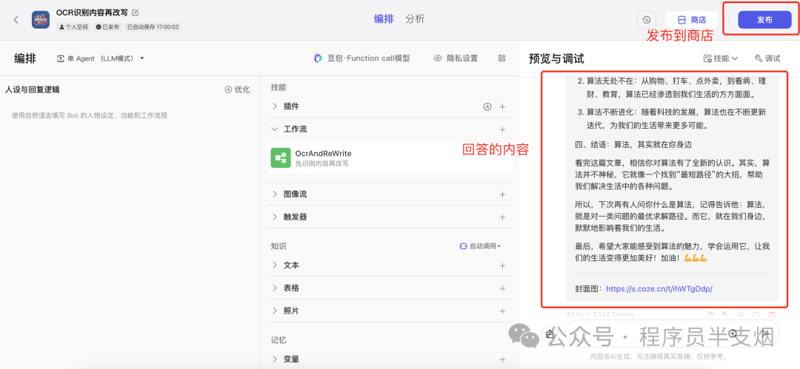
Task: Click the auto-add icon in the 插件 row
Action: [487, 107]
